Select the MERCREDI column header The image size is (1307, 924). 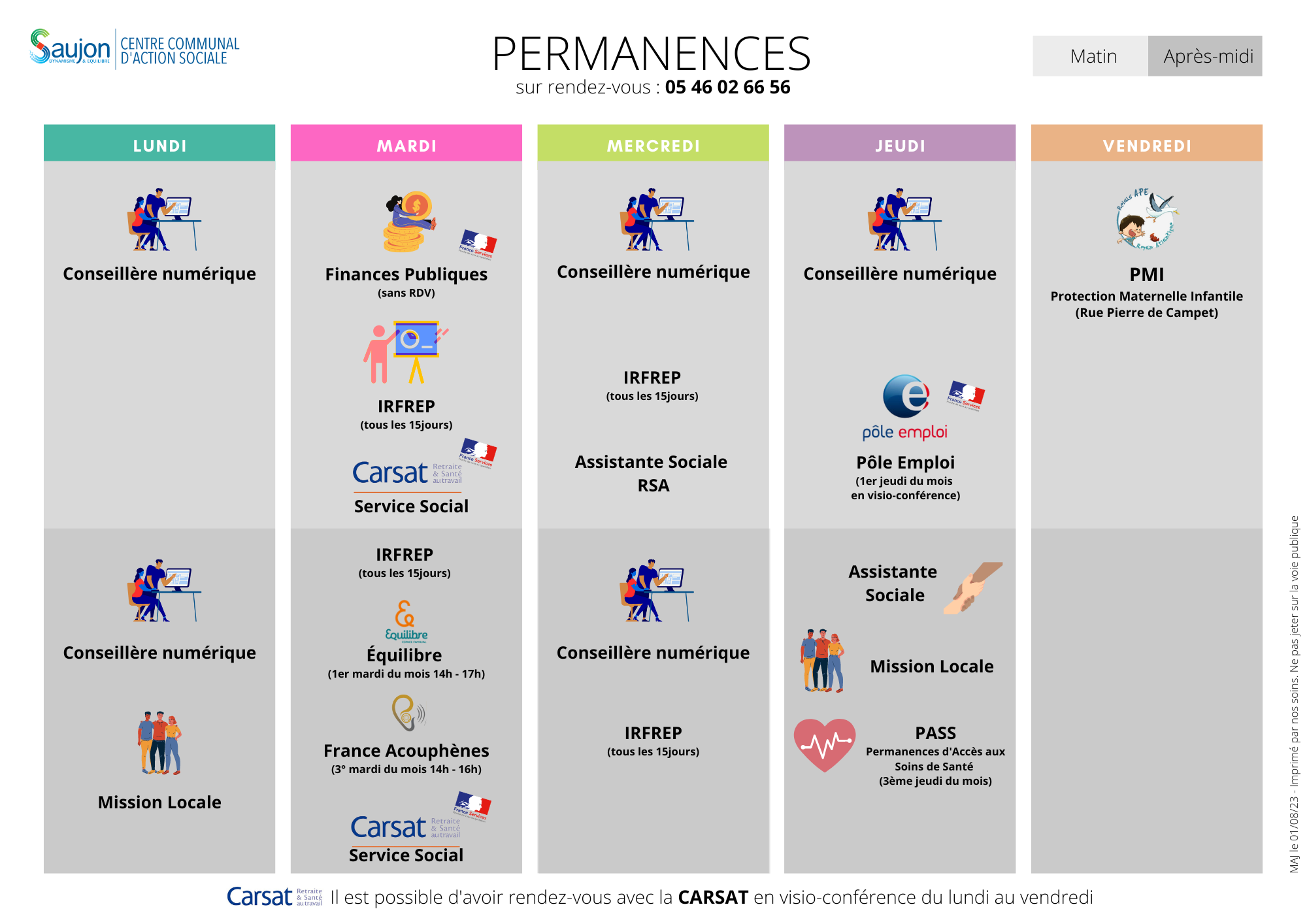(x=653, y=145)
